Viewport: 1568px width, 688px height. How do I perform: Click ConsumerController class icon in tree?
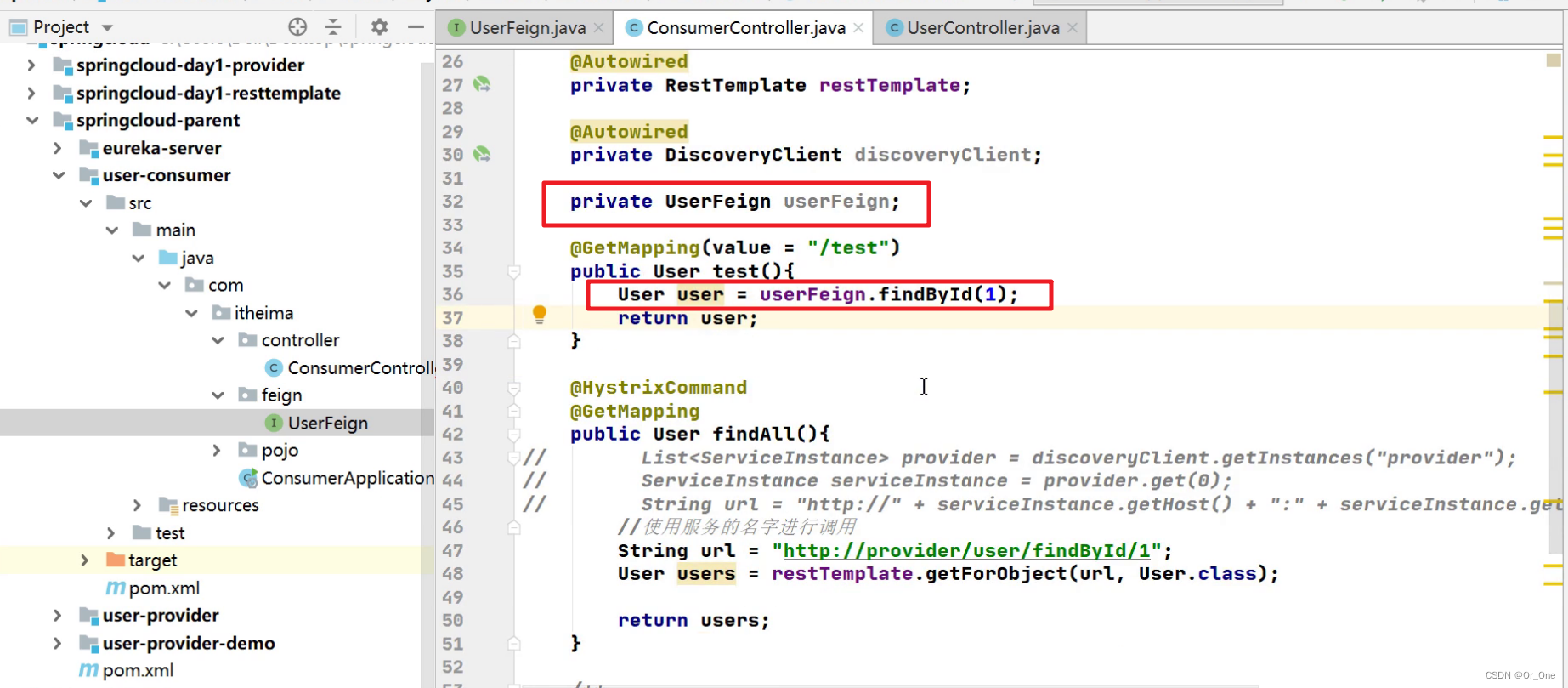[x=273, y=367]
